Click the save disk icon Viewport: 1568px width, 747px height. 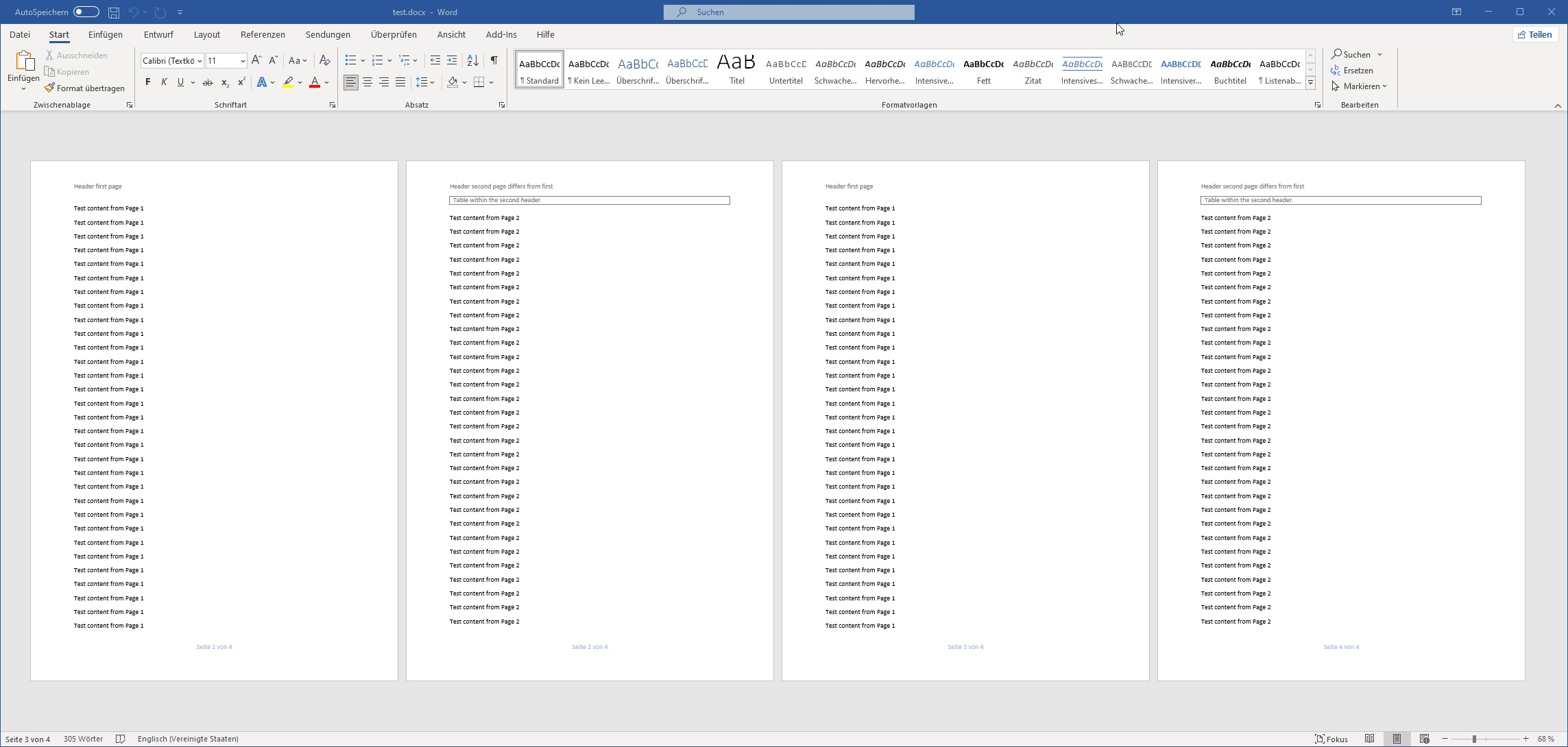point(114,12)
